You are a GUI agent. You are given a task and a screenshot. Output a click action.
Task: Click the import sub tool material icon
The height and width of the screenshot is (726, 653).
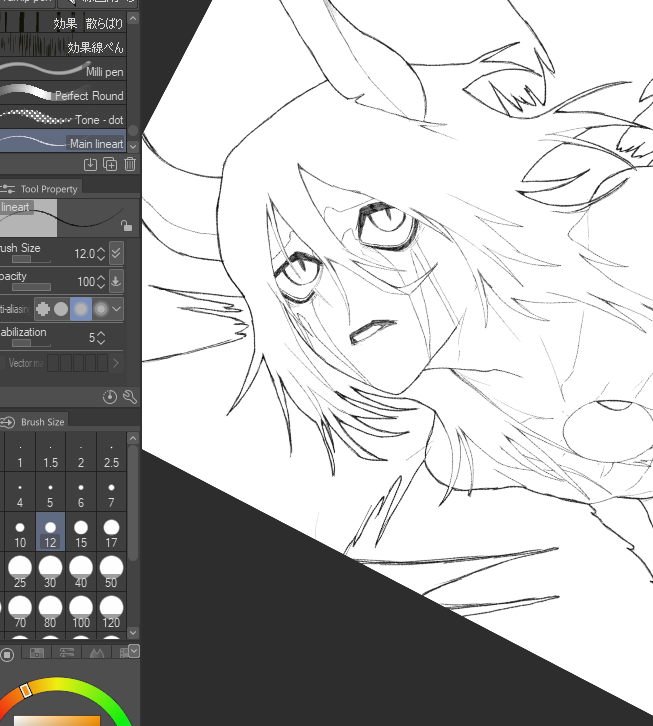pyautogui.click(x=90, y=164)
